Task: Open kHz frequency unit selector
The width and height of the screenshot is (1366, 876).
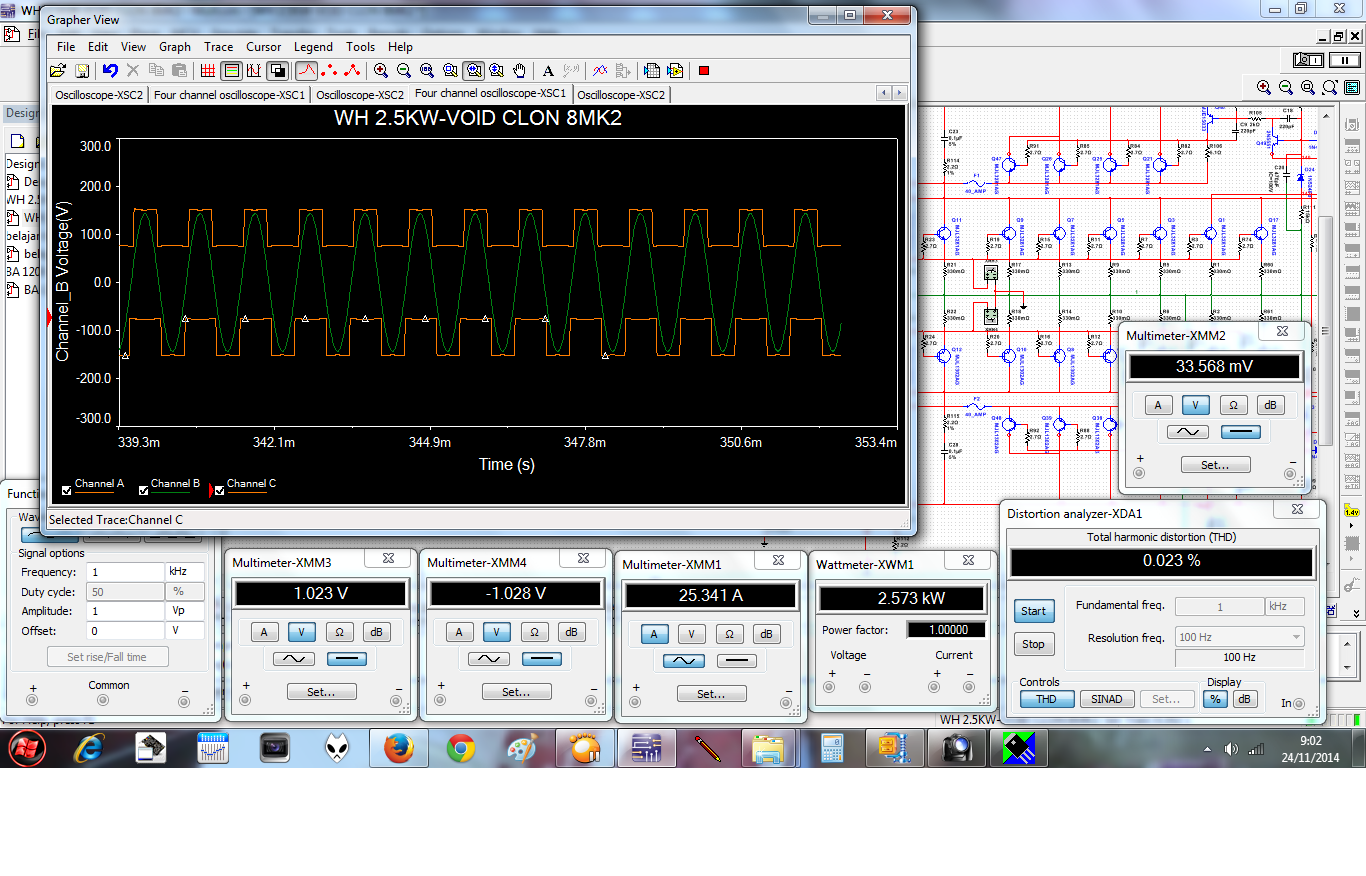Action: (184, 572)
